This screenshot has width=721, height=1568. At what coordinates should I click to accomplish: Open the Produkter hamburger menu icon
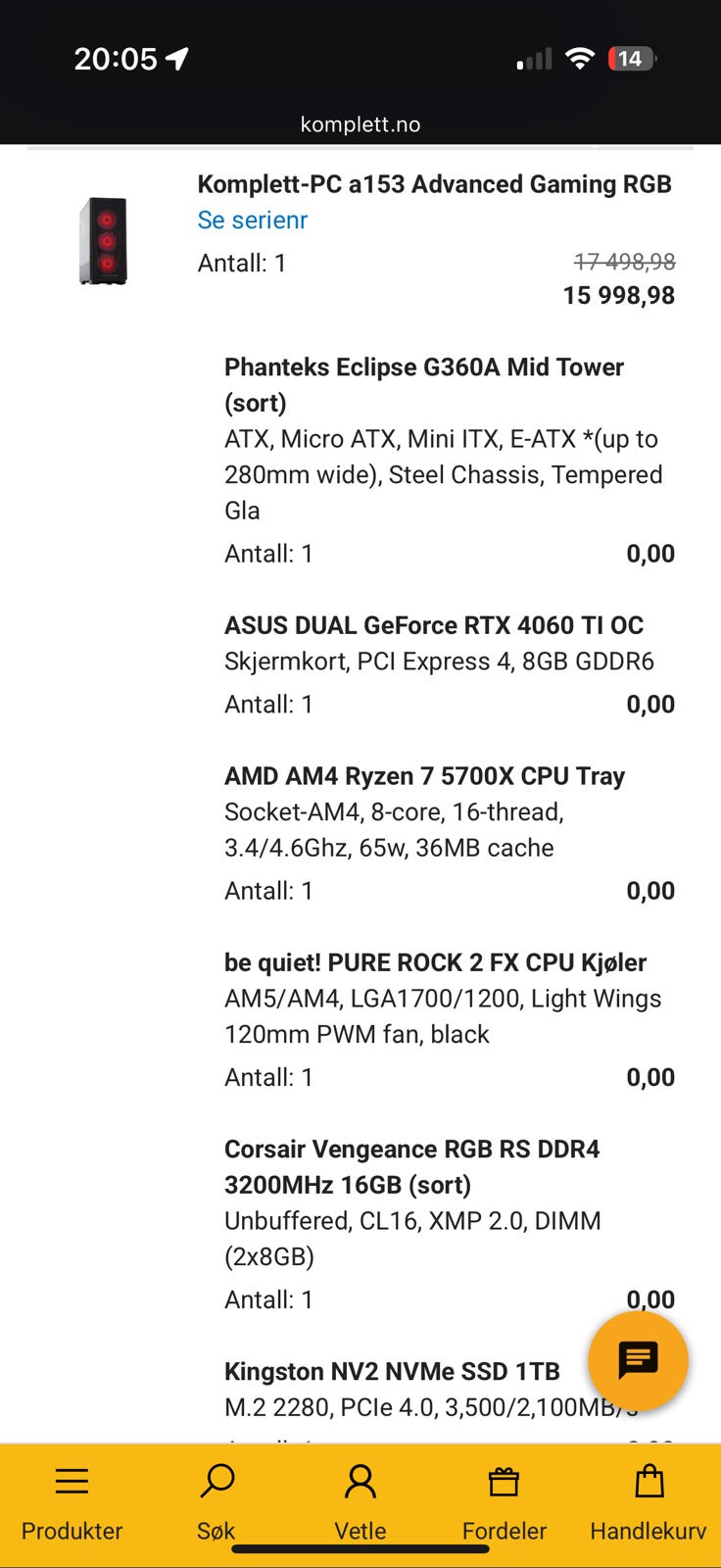pyautogui.click(x=72, y=1482)
